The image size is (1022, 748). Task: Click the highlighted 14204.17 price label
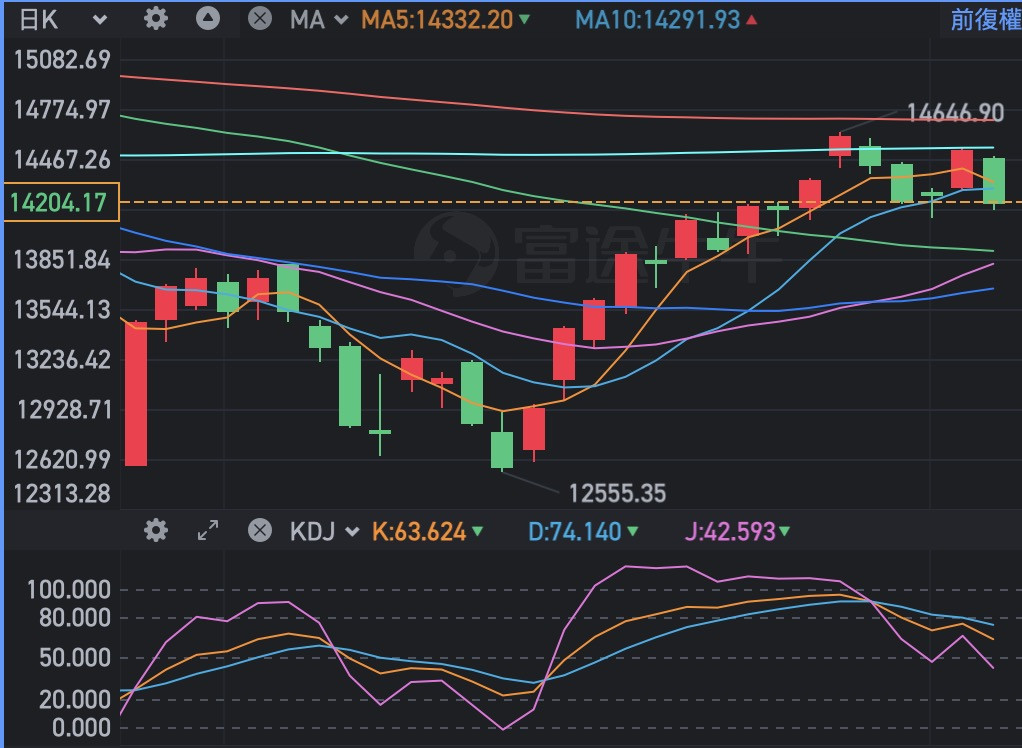pos(59,203)
